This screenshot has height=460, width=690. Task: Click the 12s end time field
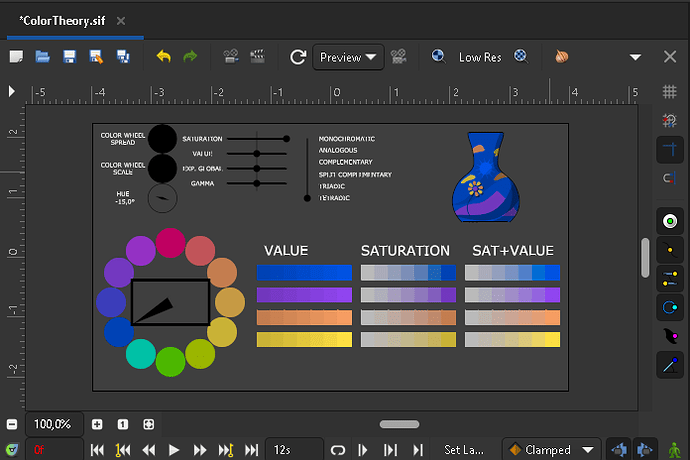pos(294,450)
